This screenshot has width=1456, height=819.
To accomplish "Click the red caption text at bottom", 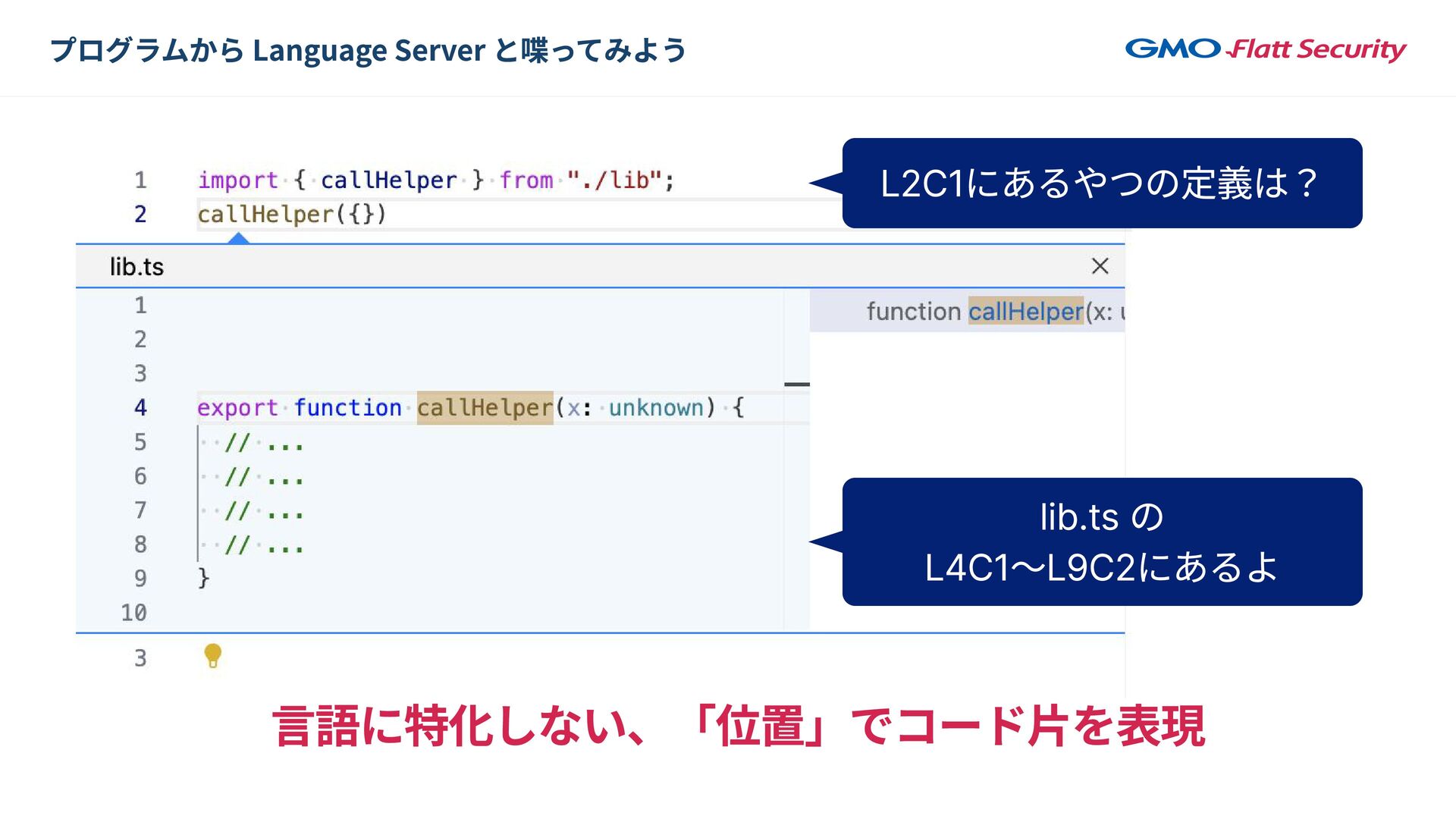I will (x=738, y=726).
